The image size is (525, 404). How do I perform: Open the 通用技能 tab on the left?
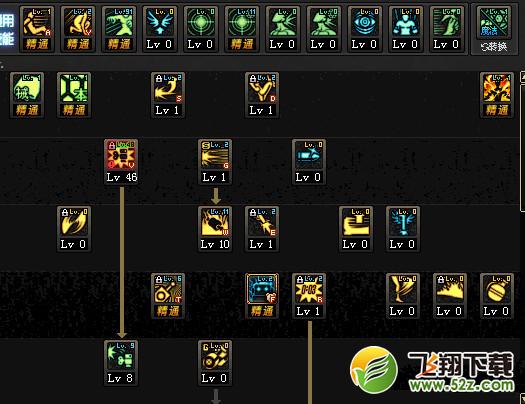click(x=7, y=29)
